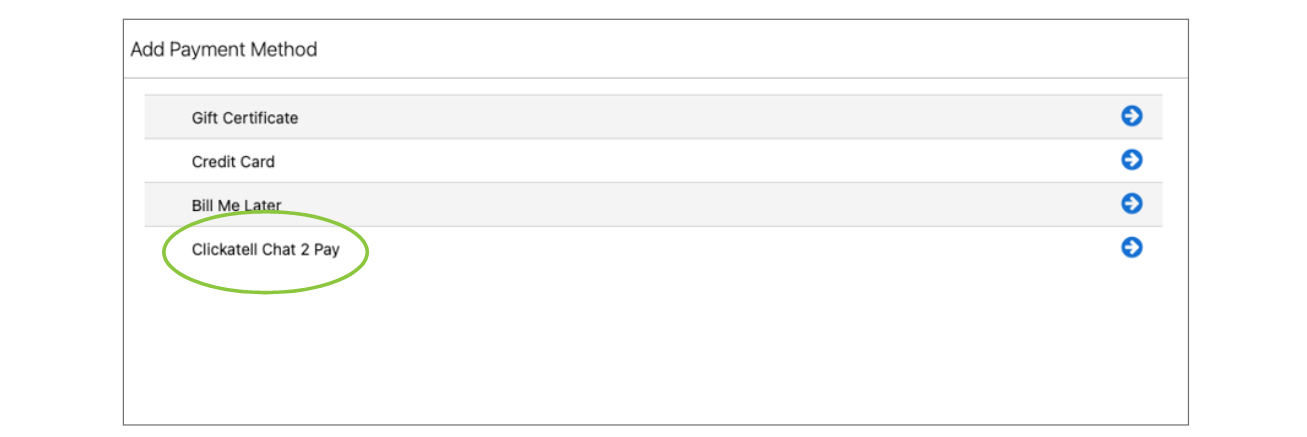The width and height of the screenshot is (1307, 437).
Task: Click the blue arrow icon beside Gift Certificate
Action: click(1131, 117)
